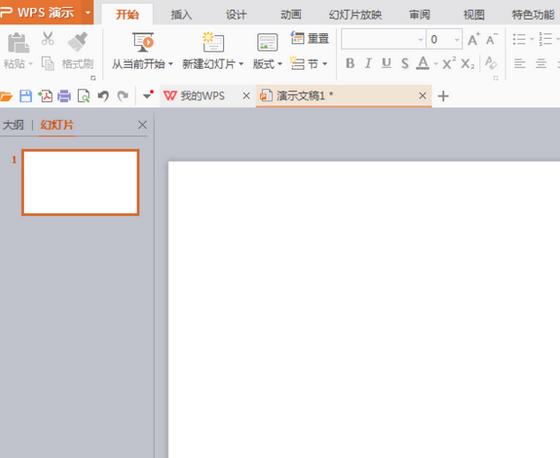
Task: Toggle Bold formatting
Action: pos(350,64)
